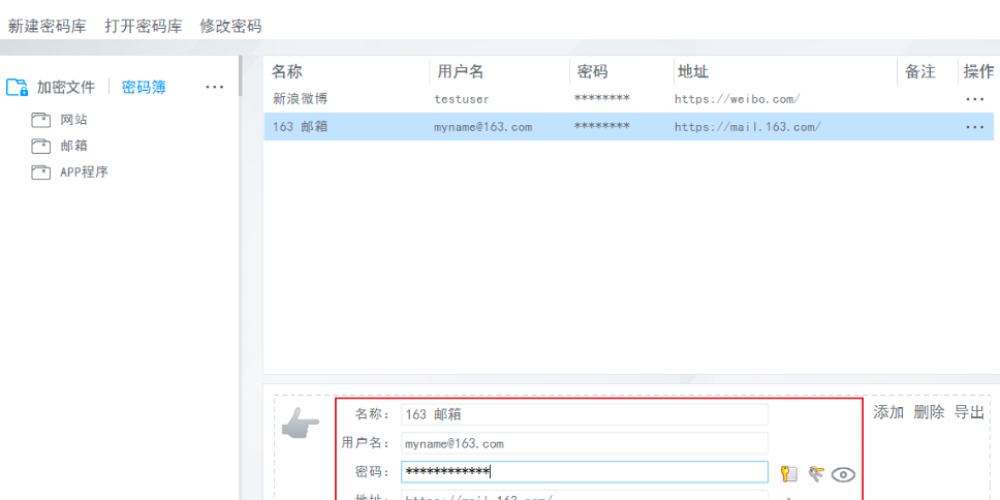Click the 加密文件 lock-folder icon
The height and width of the screenshot is (500, 1000).
[17, 87]
